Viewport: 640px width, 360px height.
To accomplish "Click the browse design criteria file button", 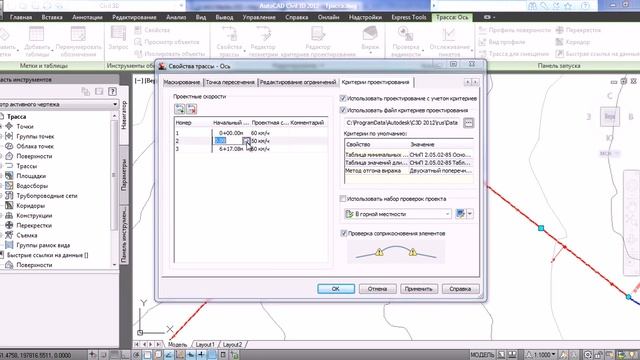I will click(x=468, y=122).
